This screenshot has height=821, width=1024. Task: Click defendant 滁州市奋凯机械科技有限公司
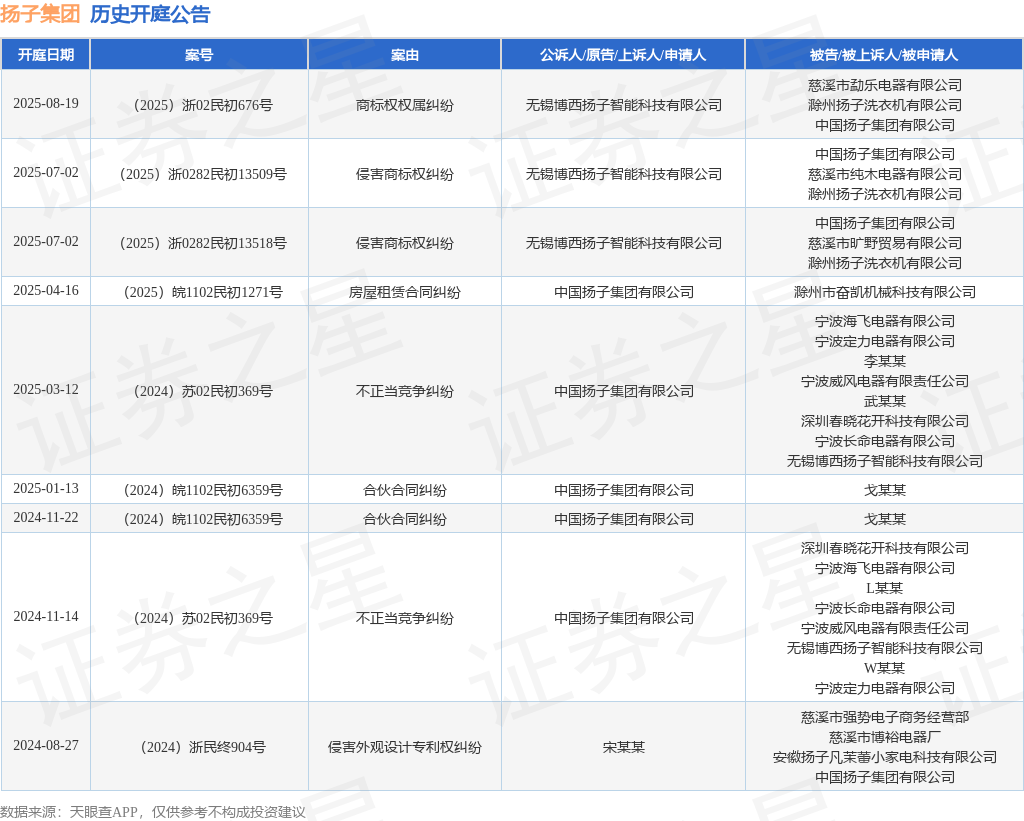point(885,292)
